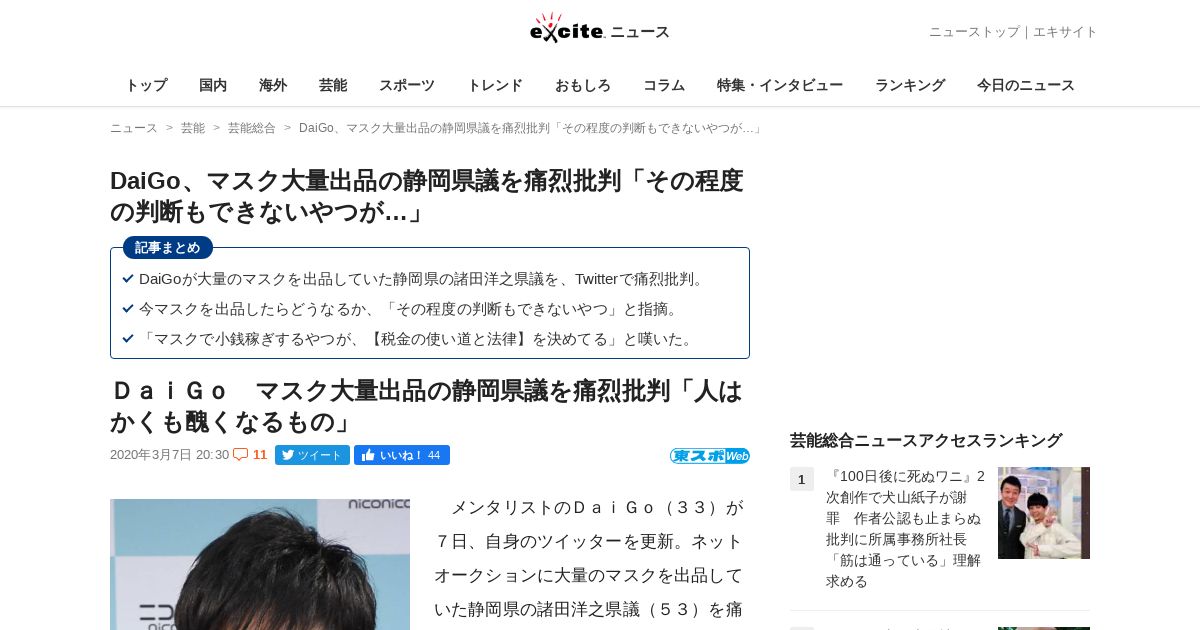The width and height of the screenshot is (1200, 630).
Task: Open the ランキング section
Action: click(910, 85)
